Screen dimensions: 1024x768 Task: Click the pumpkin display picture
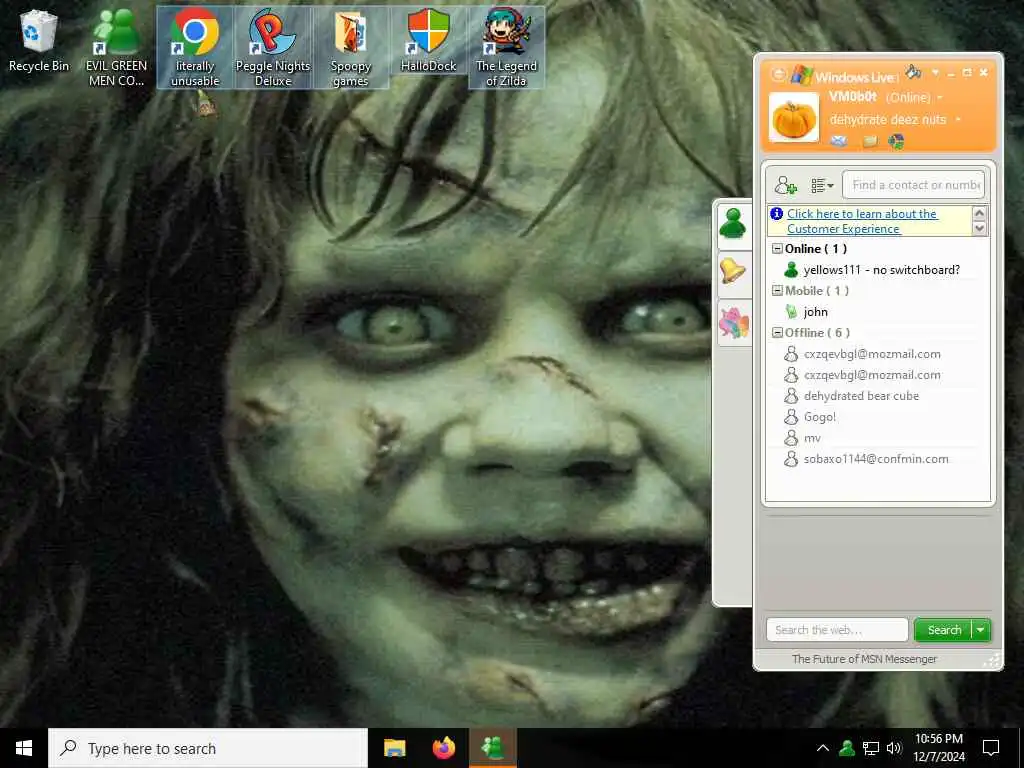pos(794,118)
